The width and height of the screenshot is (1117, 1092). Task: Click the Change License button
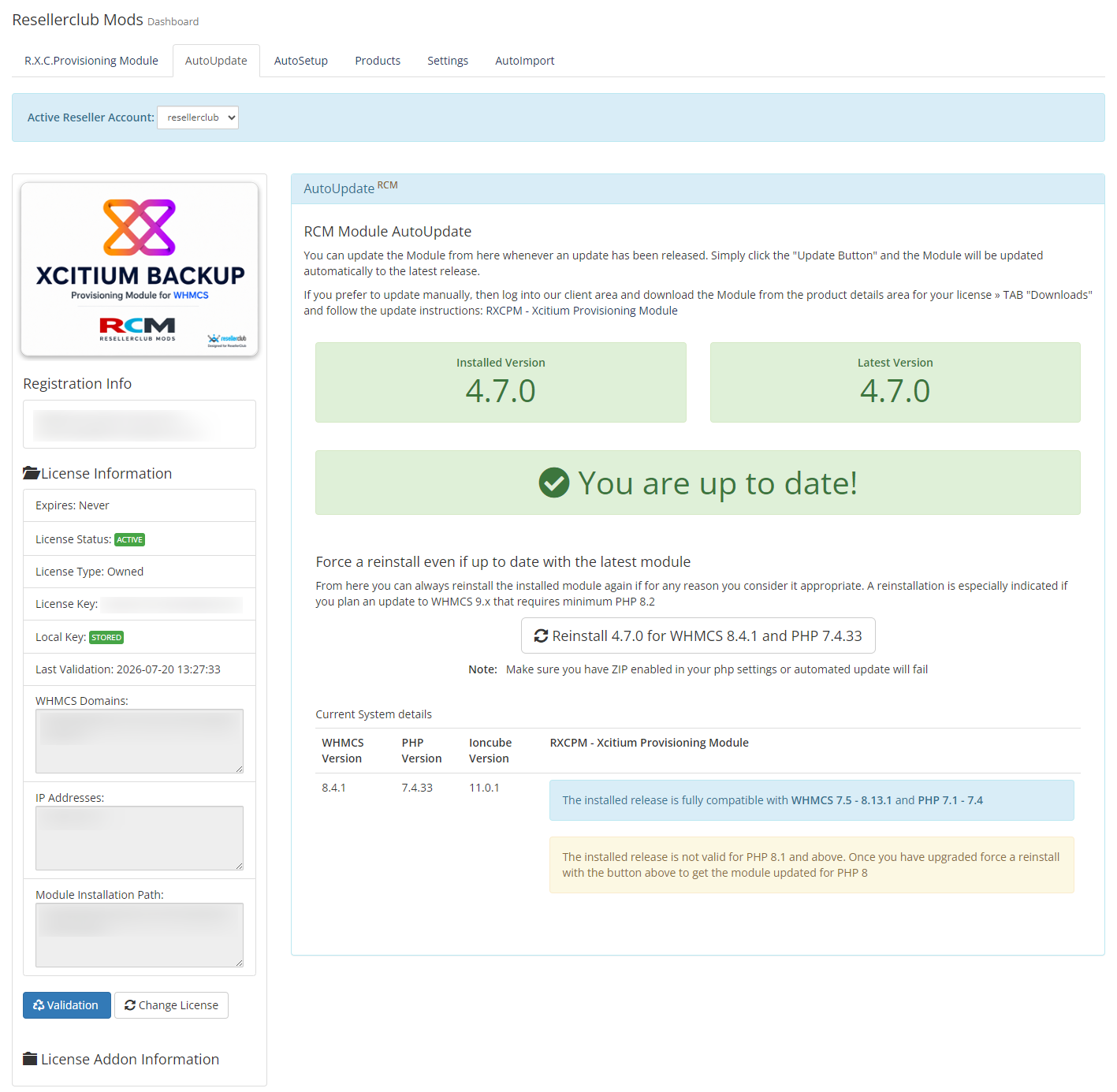point(172,1005)
